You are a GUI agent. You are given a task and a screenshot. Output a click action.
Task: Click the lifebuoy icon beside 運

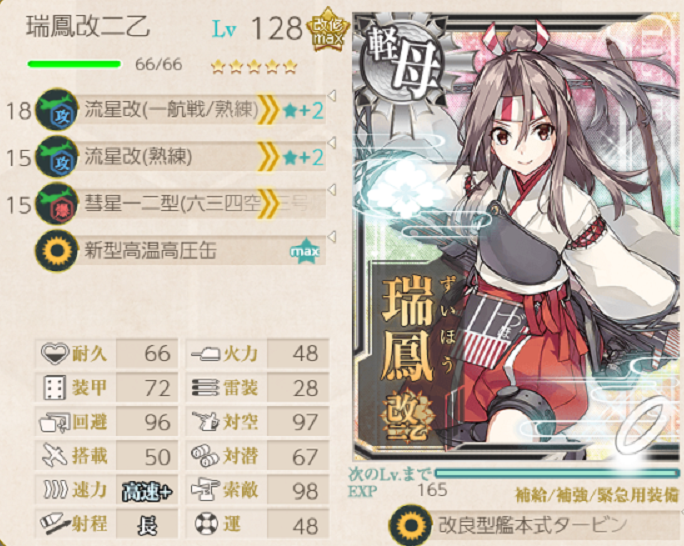coord(206,524)
